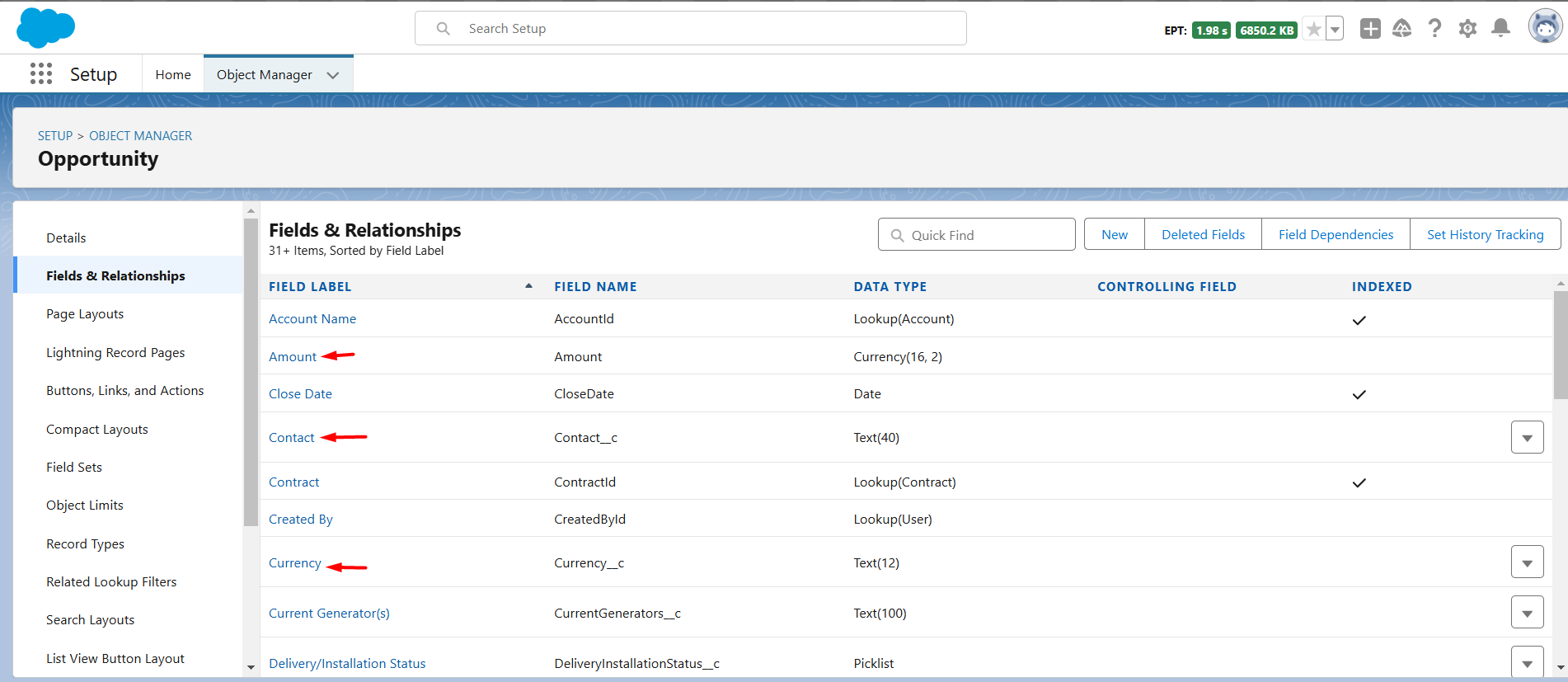
Task: Click inside the Search Setup field
Action: pos(691,28)
